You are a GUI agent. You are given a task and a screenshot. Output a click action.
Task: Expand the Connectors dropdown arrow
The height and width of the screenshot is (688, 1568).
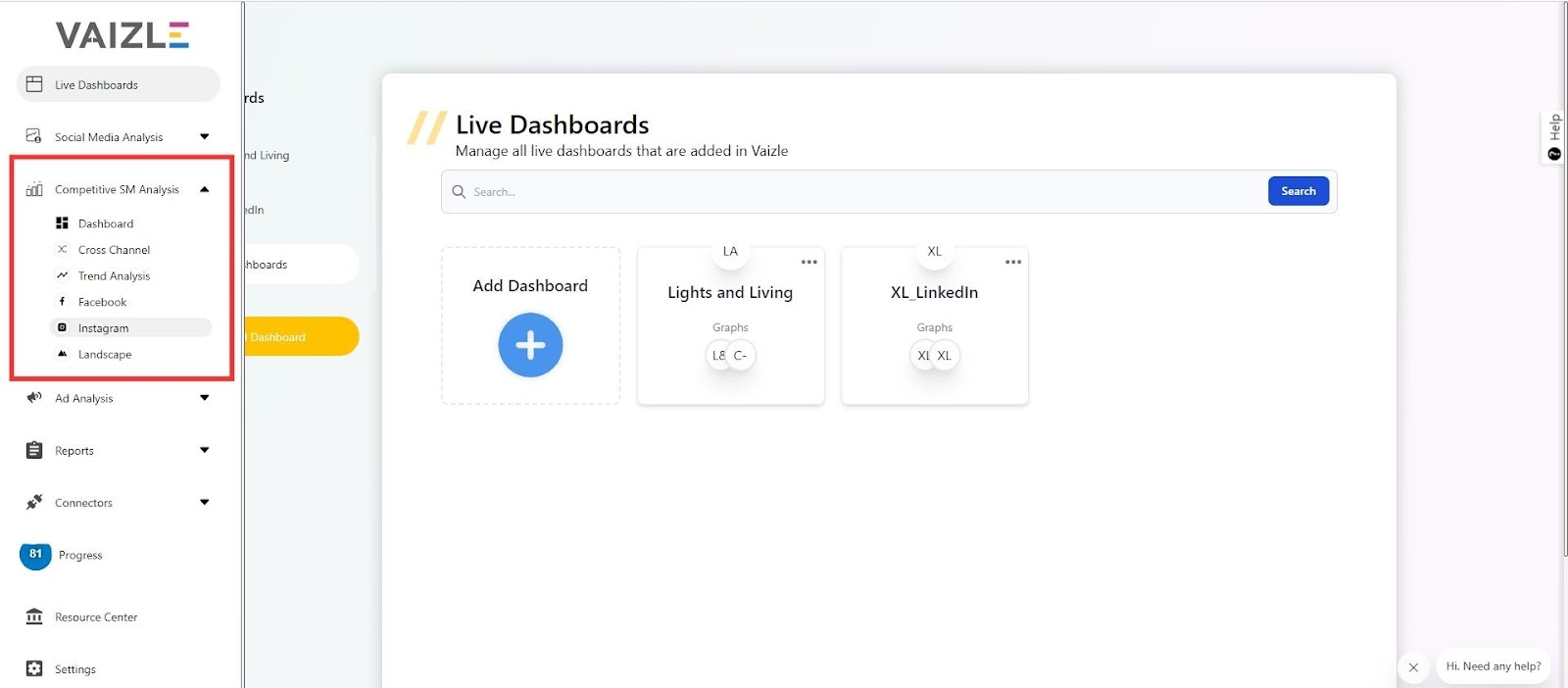205,502
